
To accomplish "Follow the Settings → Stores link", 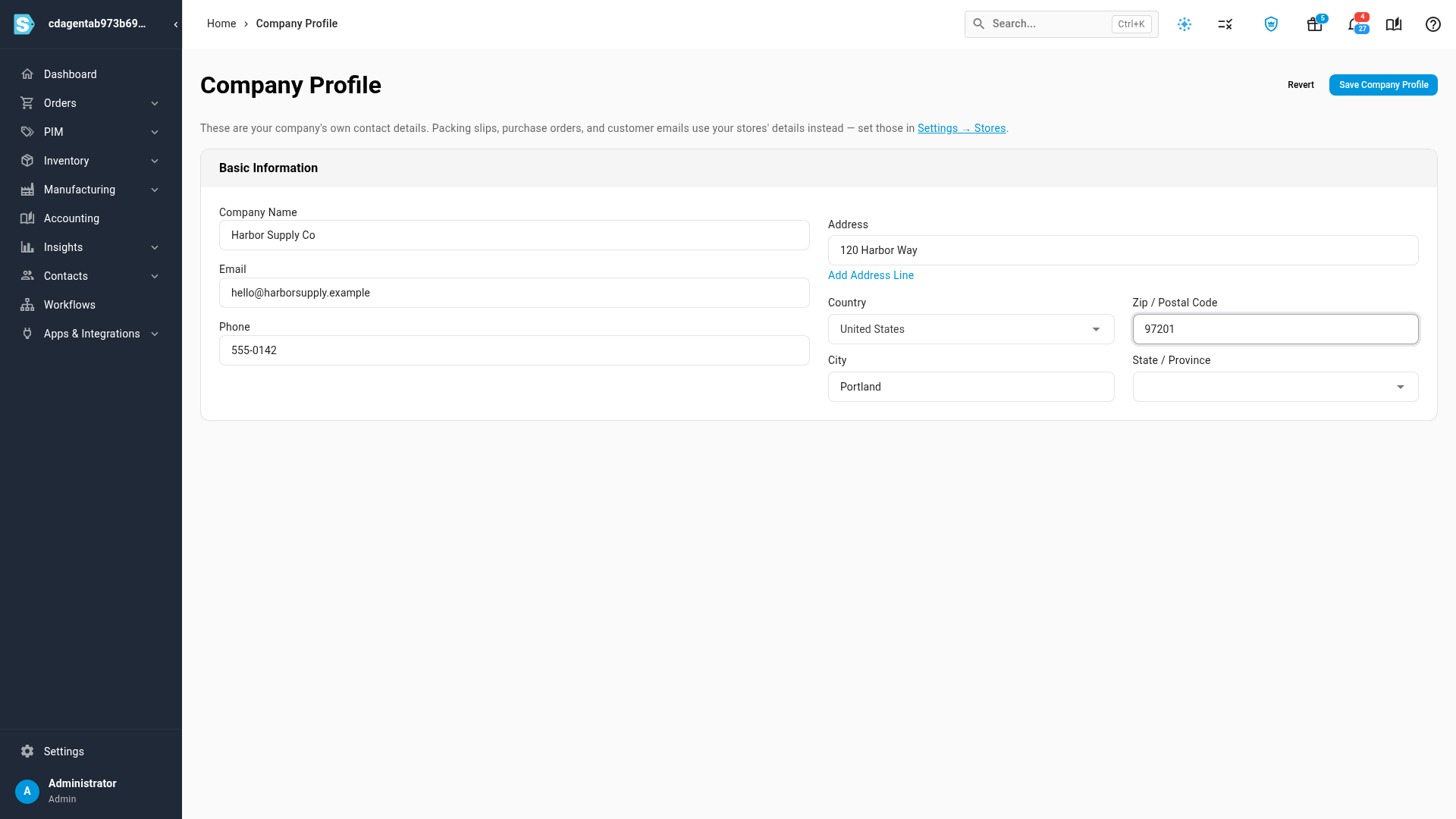I will tap(962, 128).
